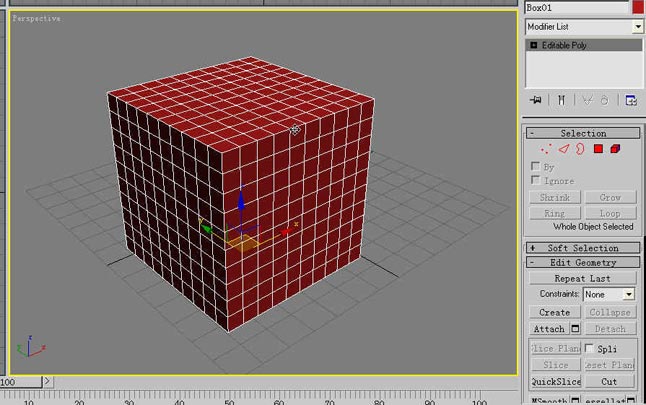Select Vertex sub-object mode icon
Image resolution: width=646 pixels, height=405 pixels.
[545, 149]
